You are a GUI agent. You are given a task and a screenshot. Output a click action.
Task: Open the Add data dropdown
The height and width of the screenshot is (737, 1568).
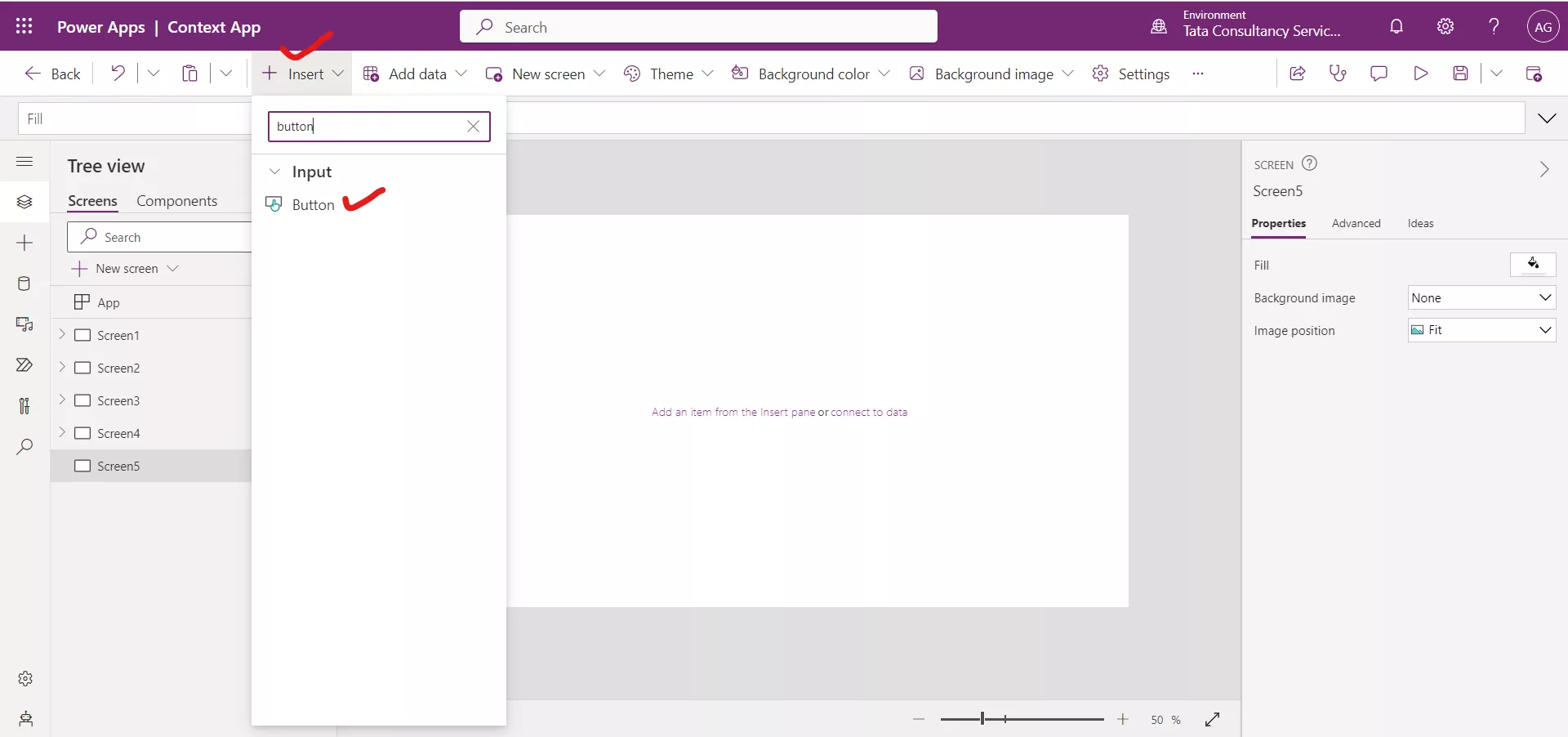pos(415,74)
